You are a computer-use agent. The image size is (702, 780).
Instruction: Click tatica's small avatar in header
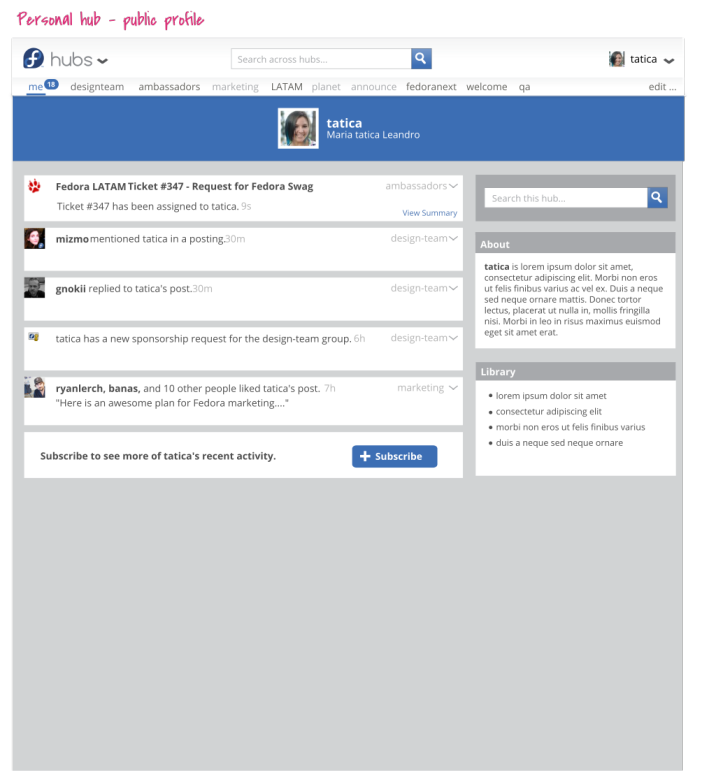(x=617, y=59)
